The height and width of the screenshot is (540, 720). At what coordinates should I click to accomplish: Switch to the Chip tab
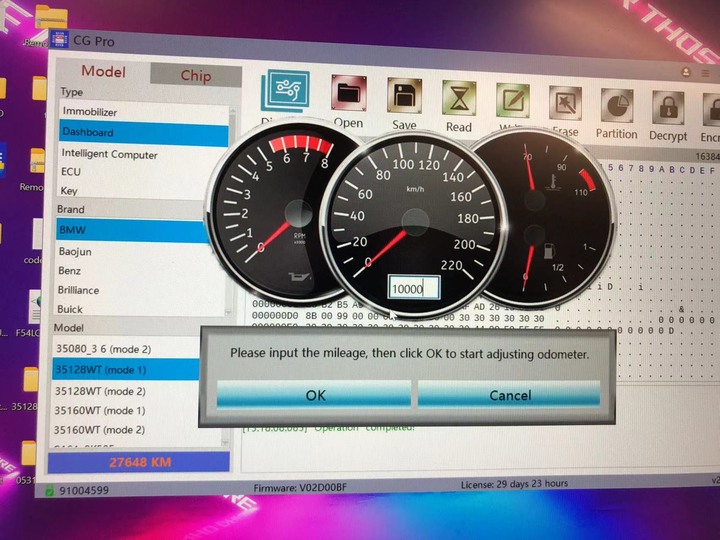[x=196, y=76]
